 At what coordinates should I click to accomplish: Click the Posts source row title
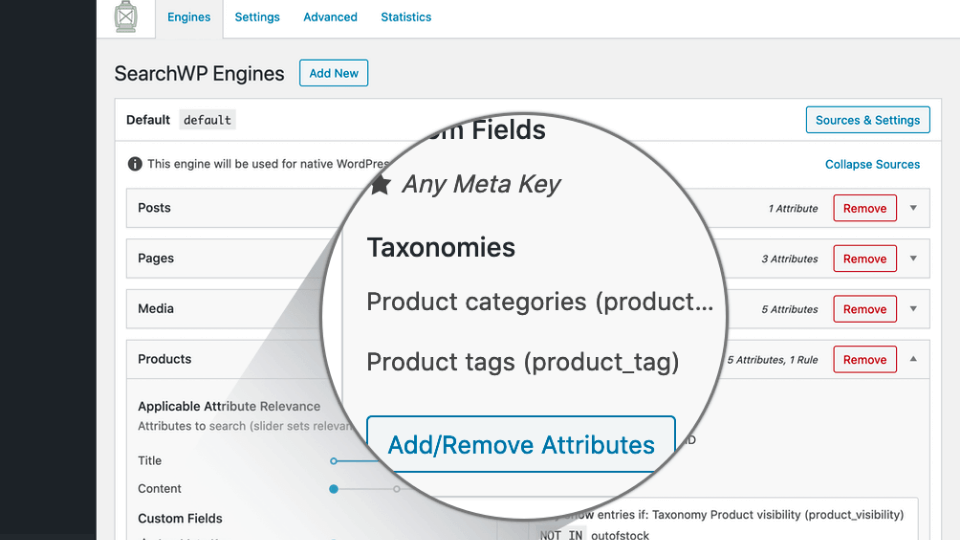(154, 208)
